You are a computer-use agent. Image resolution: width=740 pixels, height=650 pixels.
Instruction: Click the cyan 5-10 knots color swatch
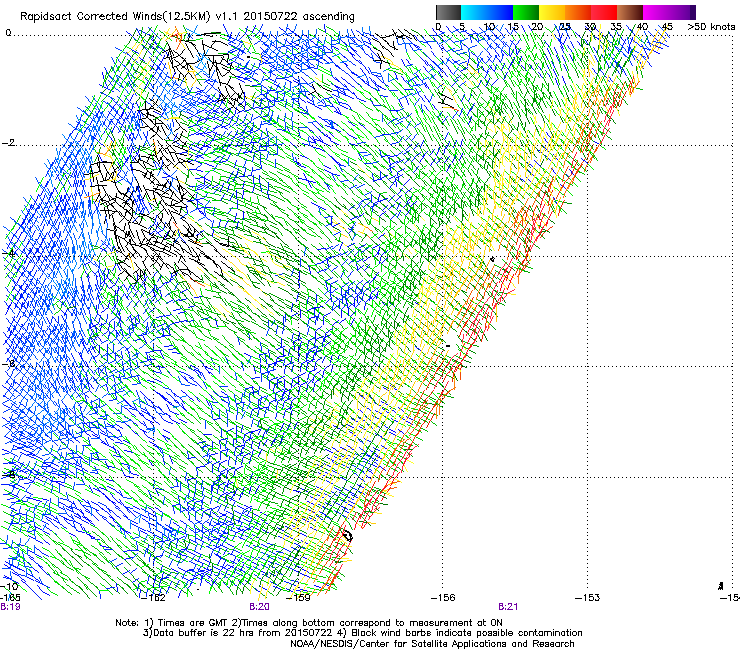474,12
